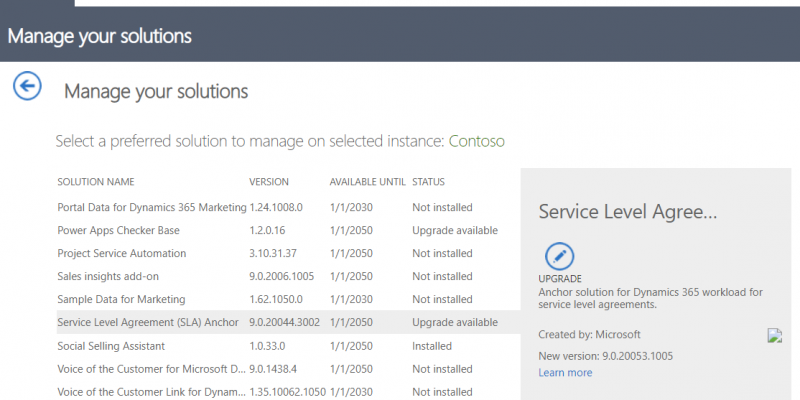Viewport: 800px width, 400px height.
Task: Click the STATUS column header
Action: click(429, 182)
